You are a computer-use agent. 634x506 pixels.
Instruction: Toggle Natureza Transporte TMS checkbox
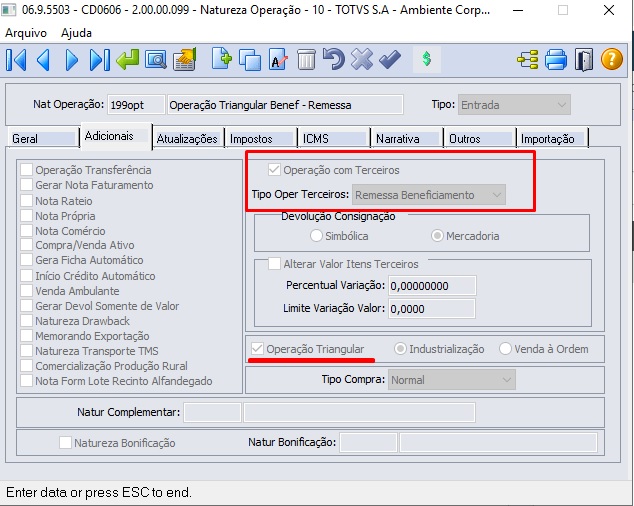point(27,350)
